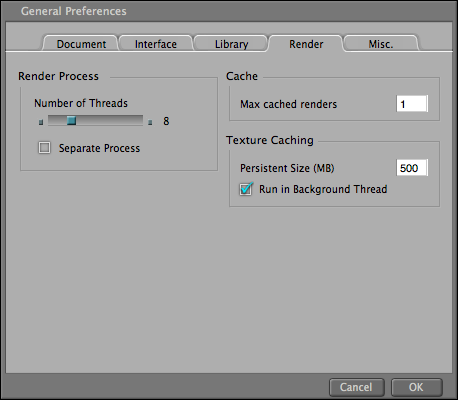The width and height of the screenshot is (458, 400).
Task: Enable the Separate Process checkbox
Action: point(45,148)
